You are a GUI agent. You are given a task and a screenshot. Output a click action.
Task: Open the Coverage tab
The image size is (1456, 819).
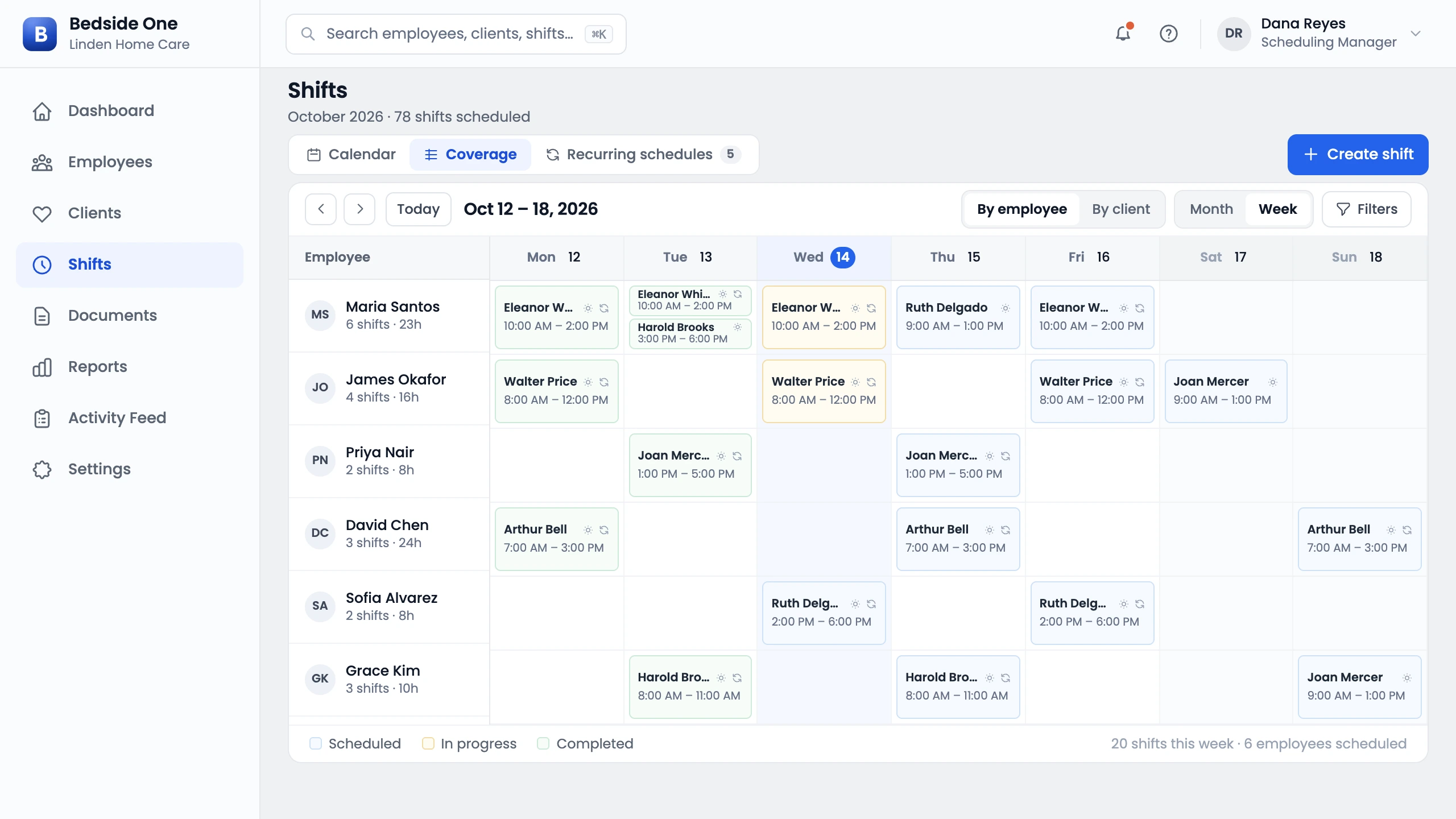[x=470, y=155]
